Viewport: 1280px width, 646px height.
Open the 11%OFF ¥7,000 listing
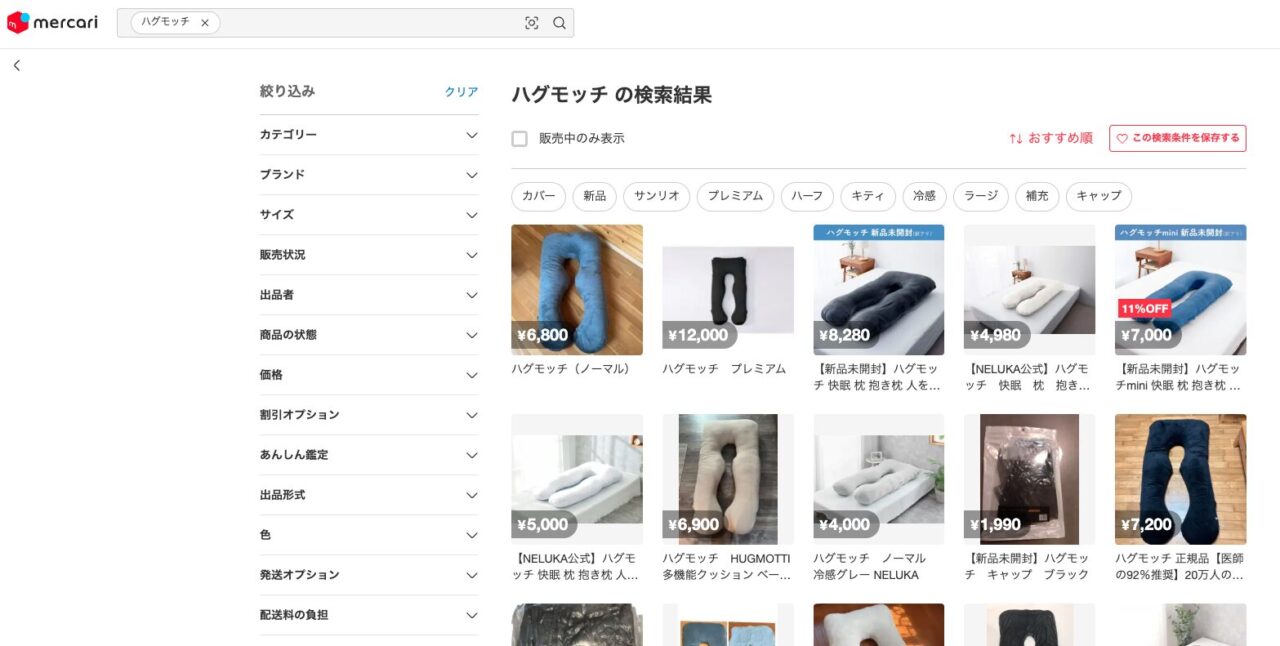(x=1180, y=289)
